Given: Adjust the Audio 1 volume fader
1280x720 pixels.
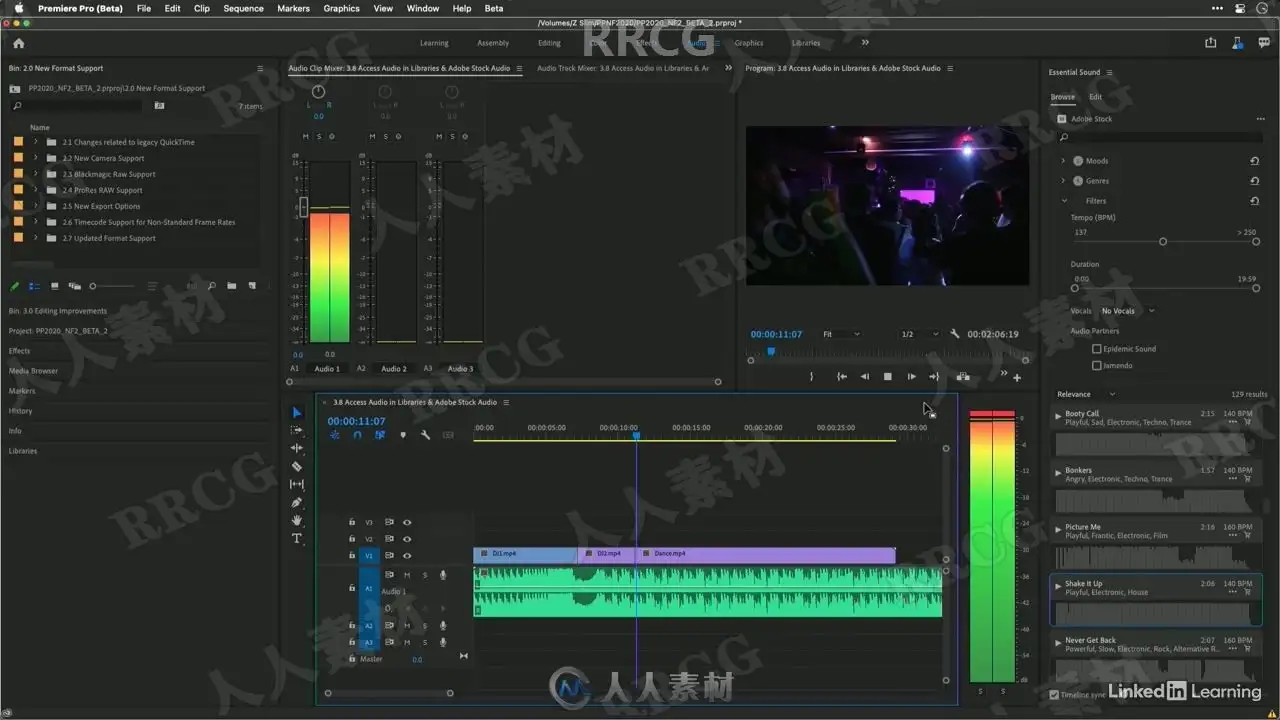Looking at the screenshot, I should [x=304, y=207].
